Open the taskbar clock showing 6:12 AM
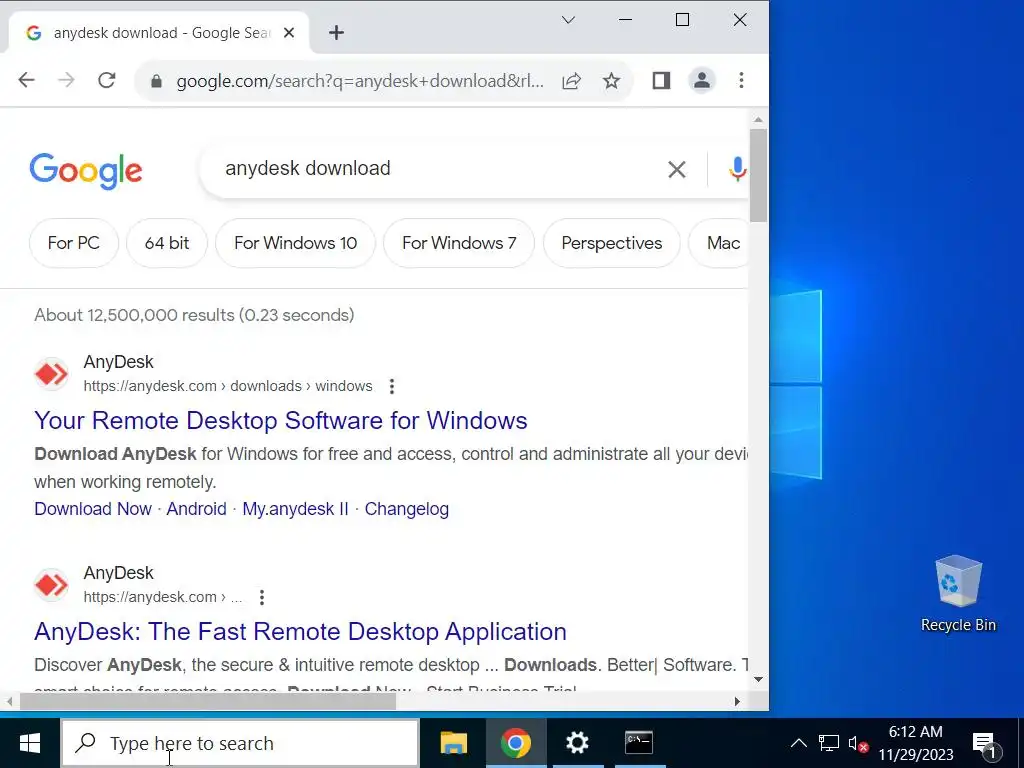This screenshot has width=1024, height=768. 916,743
